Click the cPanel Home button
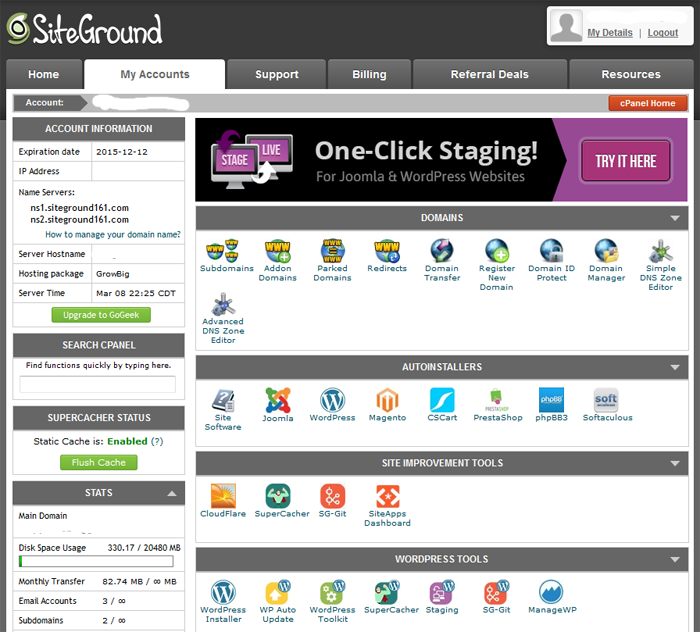The width and height of the screenshot is (700, 632). point(648,103)
